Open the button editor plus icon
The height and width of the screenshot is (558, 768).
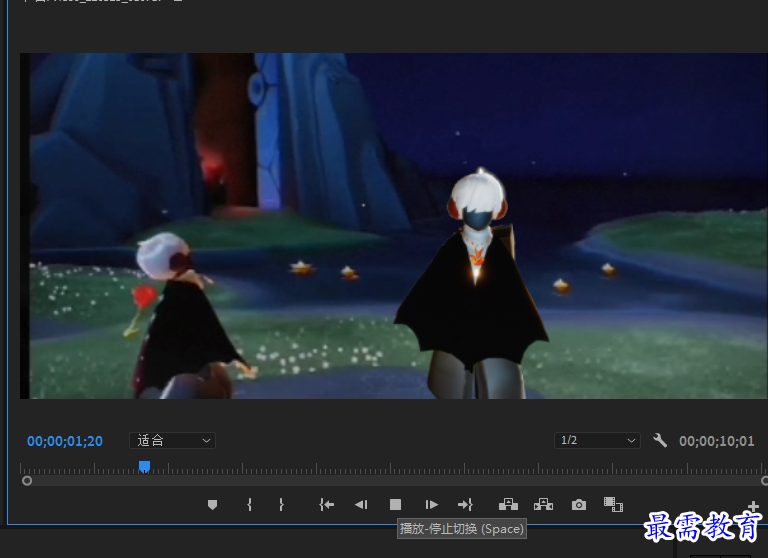(x=753, y=507)
